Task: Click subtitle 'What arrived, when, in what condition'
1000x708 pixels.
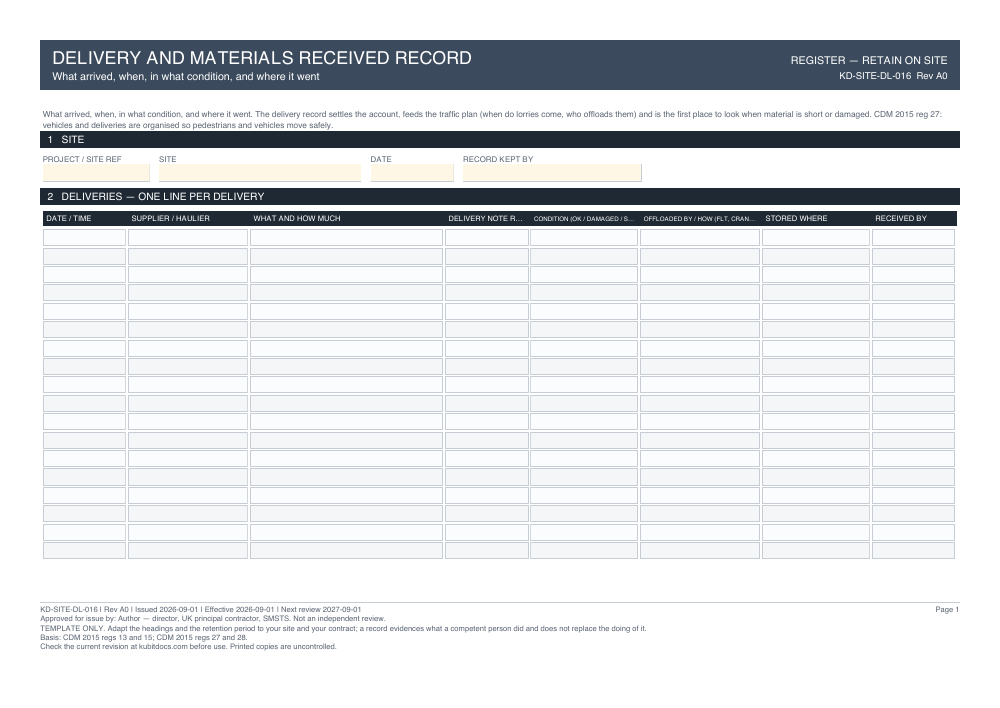Action: [x=186, y=77]
